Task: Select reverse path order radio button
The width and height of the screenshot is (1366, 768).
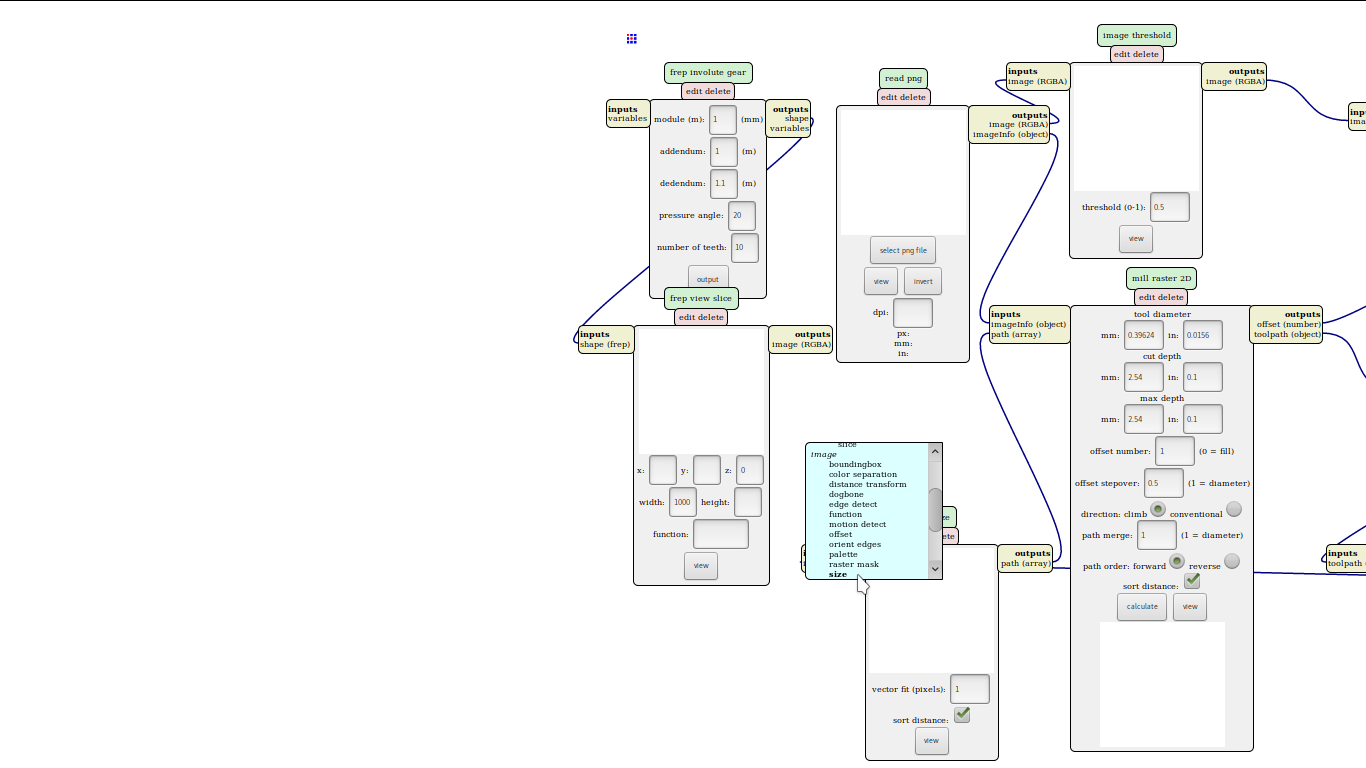Action: (x=1232, y=561)
